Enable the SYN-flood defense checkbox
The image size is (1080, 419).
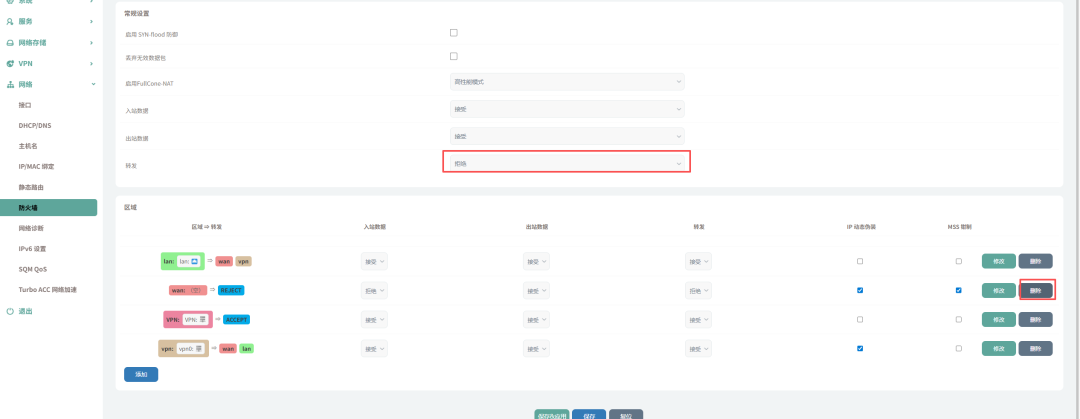pos(453,33)
